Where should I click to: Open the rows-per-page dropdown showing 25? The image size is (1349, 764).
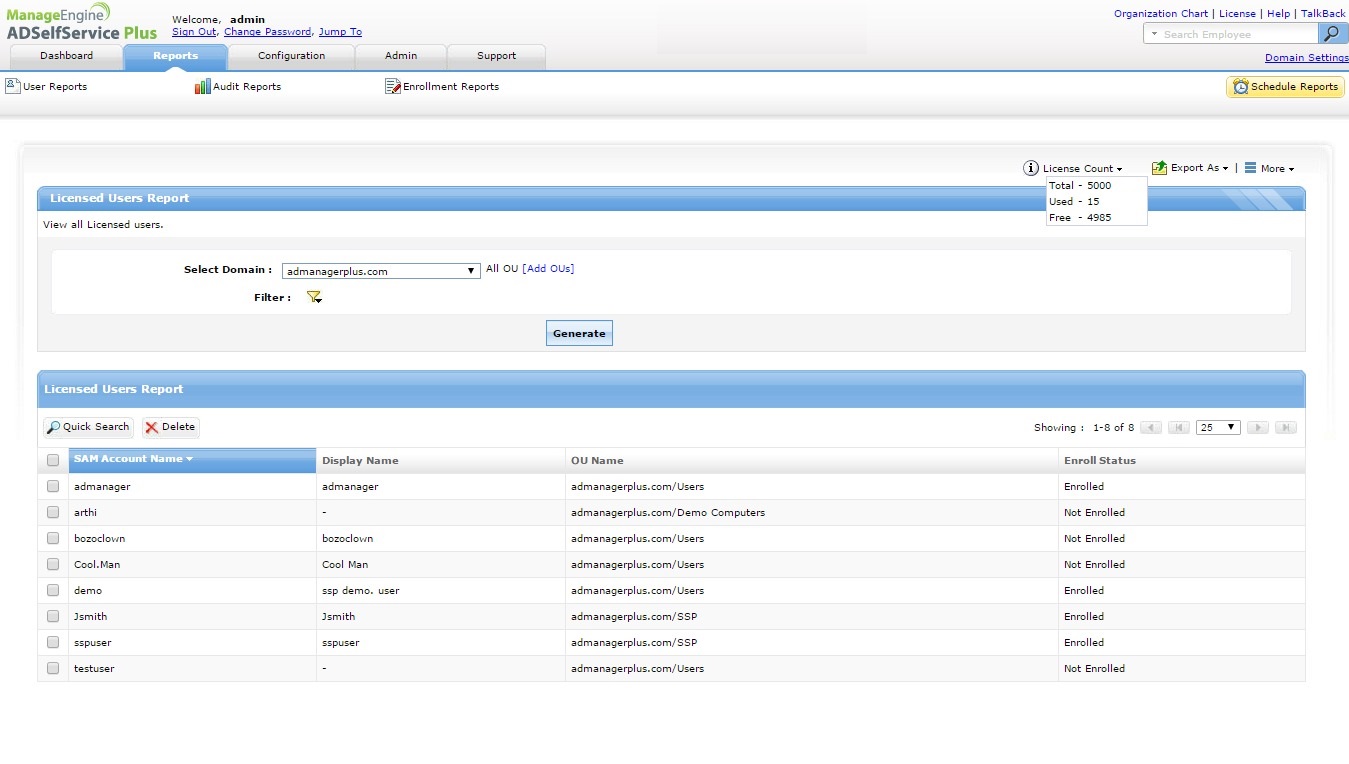pyautogui.click(x=1218, y=428)
